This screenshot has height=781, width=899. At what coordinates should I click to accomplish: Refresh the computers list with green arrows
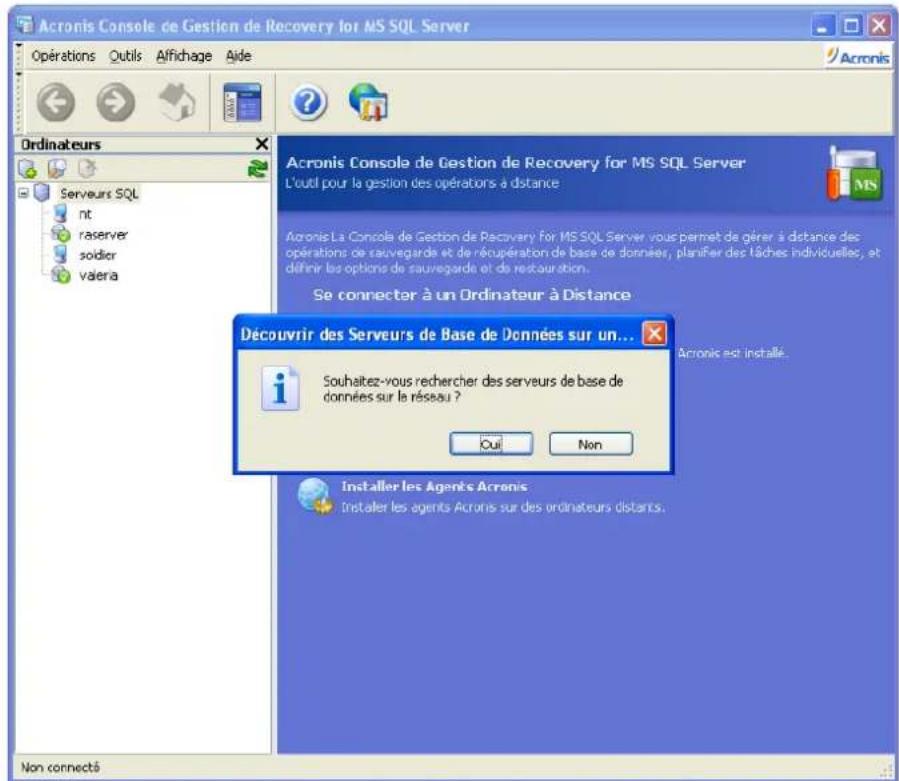point(257,169)
